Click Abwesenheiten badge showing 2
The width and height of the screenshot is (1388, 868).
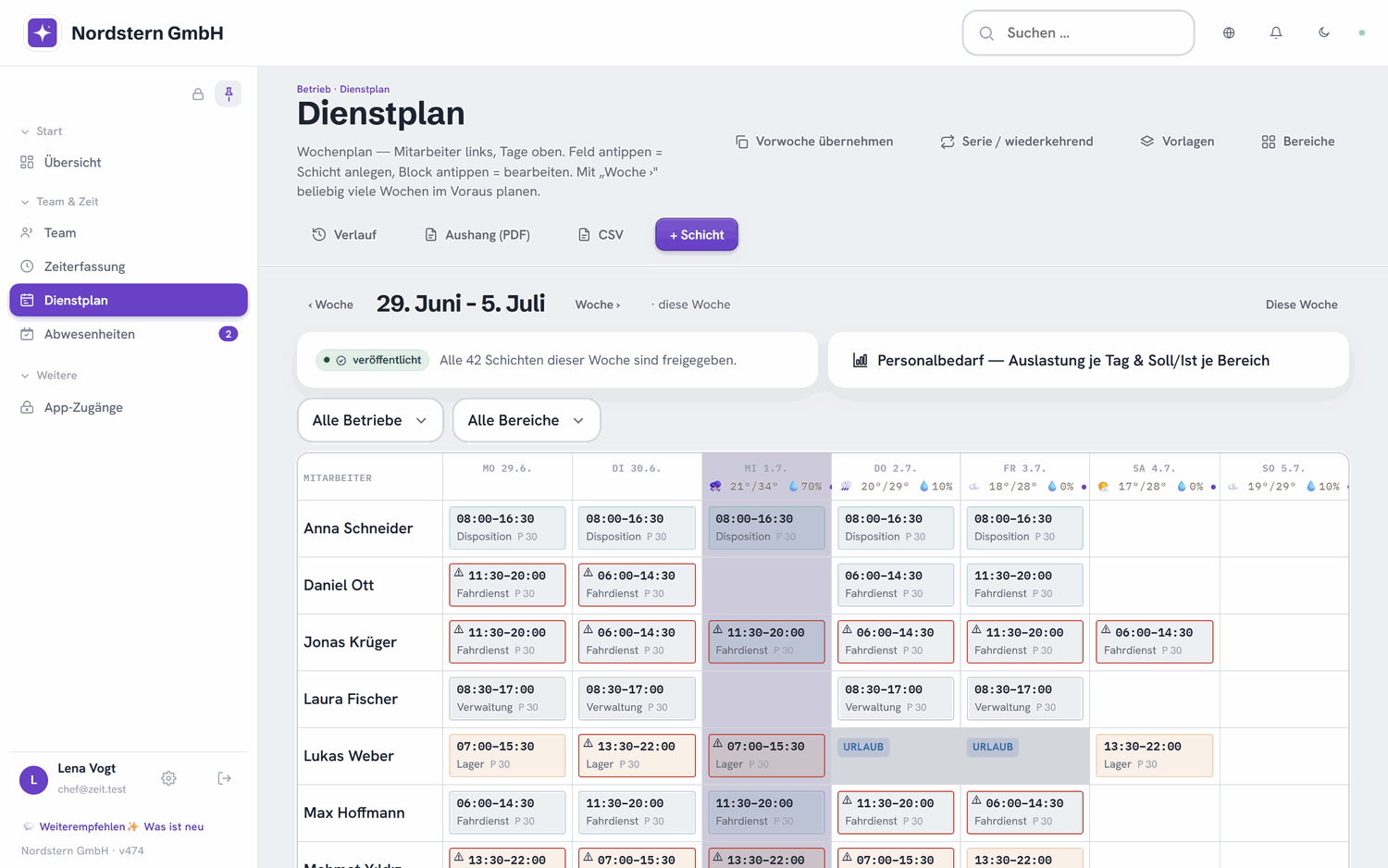(x=229, y=334)
